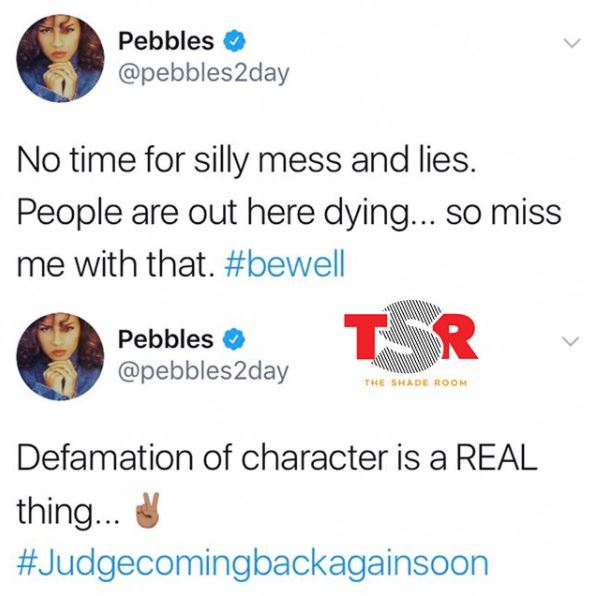Image resolution: width=592 pixels, height=596 pixels.
Task: Expand the options chevron on the second tweet
Action: (x=571, y=341)
